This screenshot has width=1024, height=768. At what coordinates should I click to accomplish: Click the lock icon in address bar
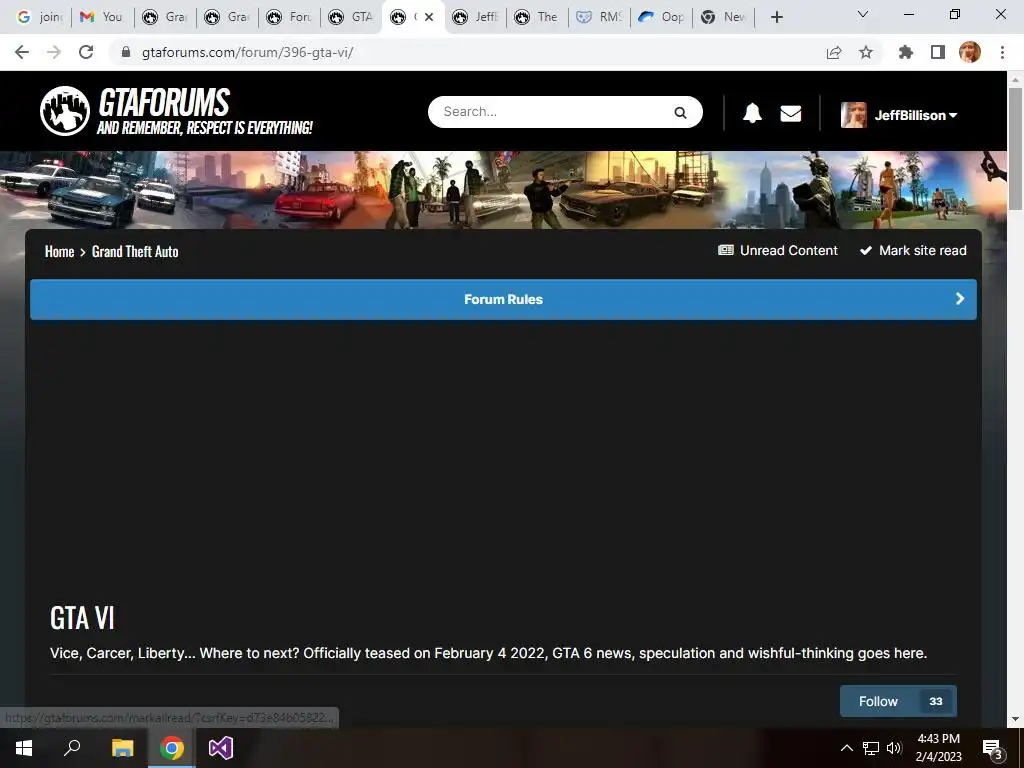point(126,52)
